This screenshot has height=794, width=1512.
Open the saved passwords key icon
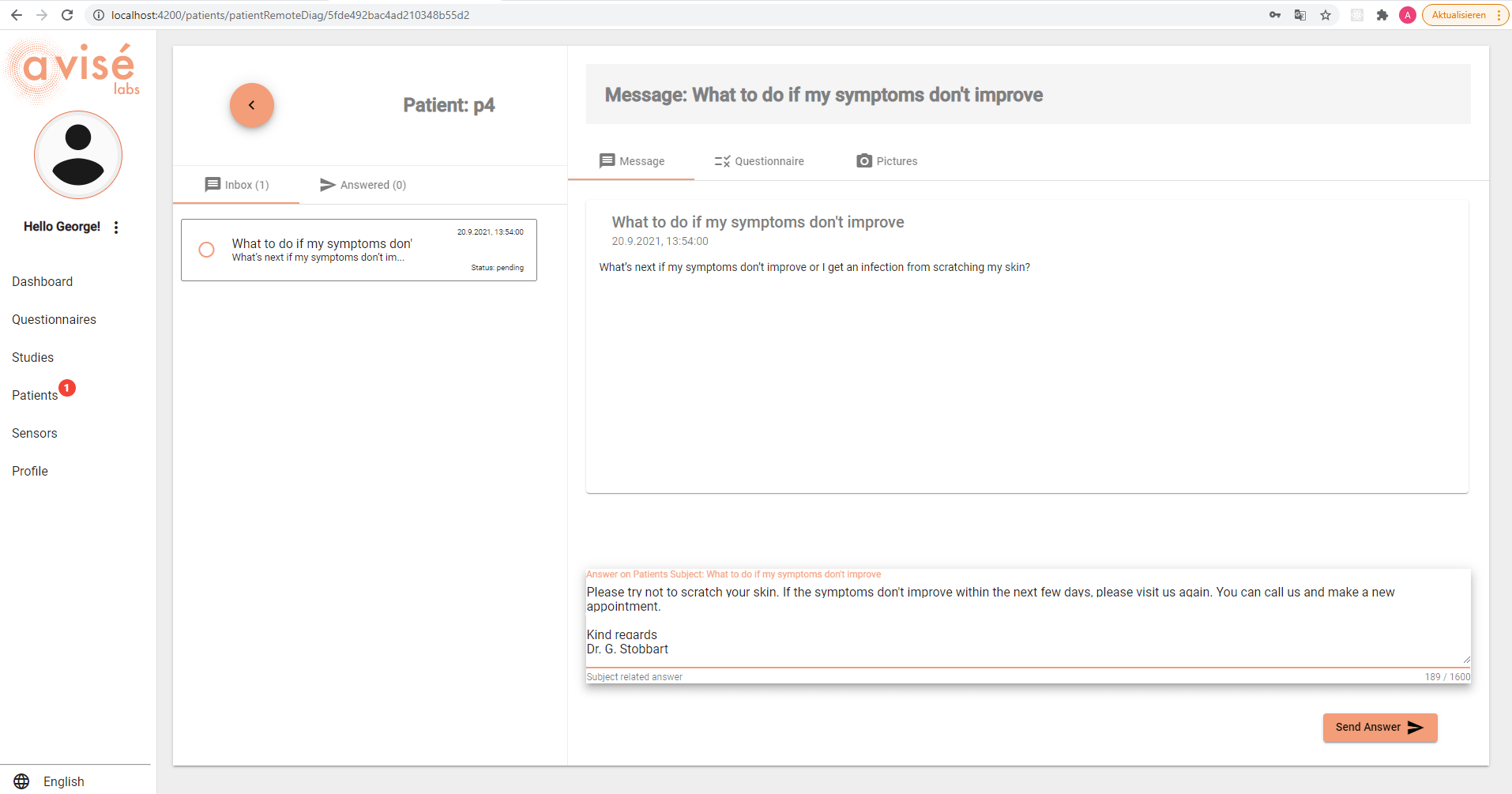pos(1275,15)
